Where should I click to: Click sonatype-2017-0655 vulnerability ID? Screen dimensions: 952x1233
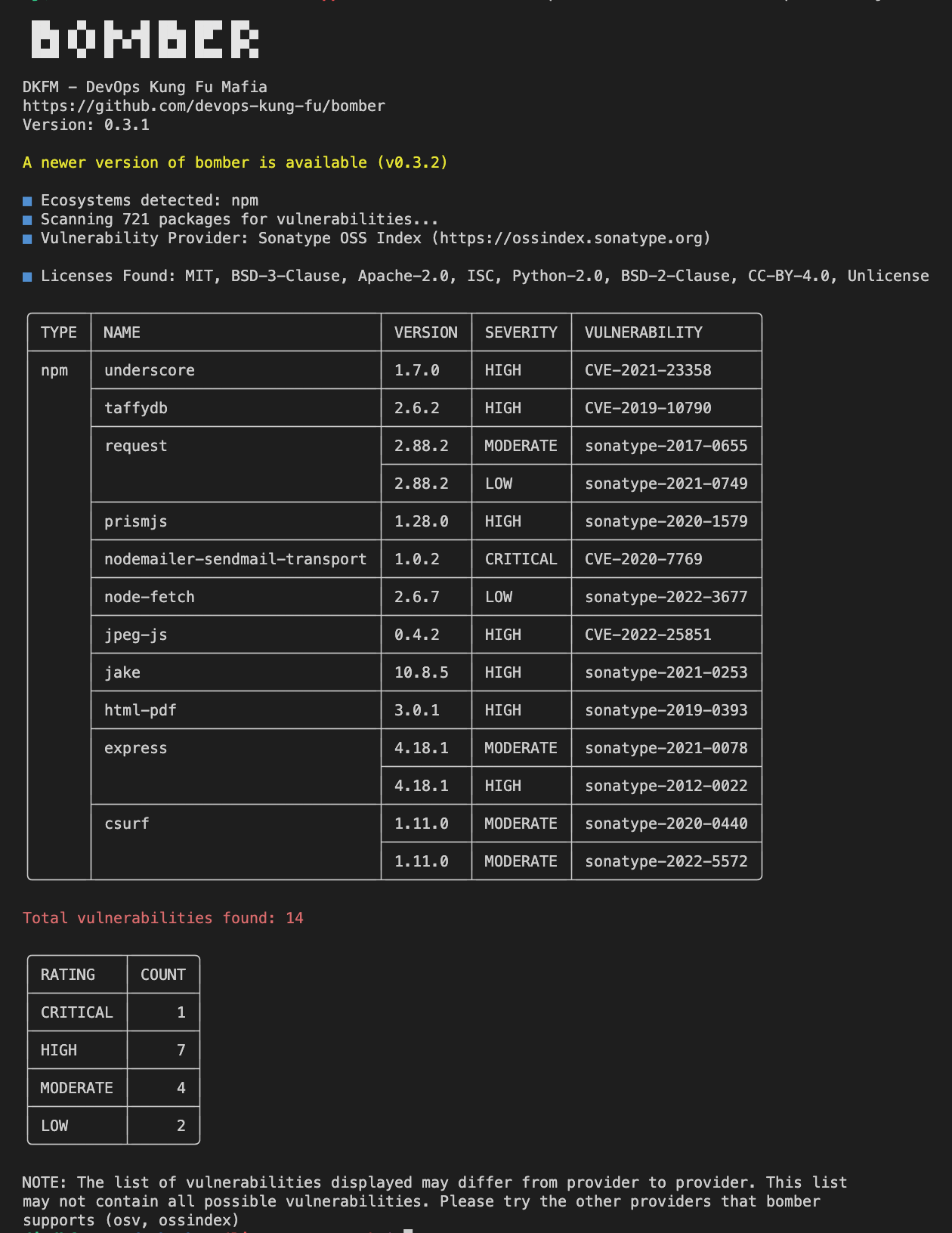[x=666, y=446]
